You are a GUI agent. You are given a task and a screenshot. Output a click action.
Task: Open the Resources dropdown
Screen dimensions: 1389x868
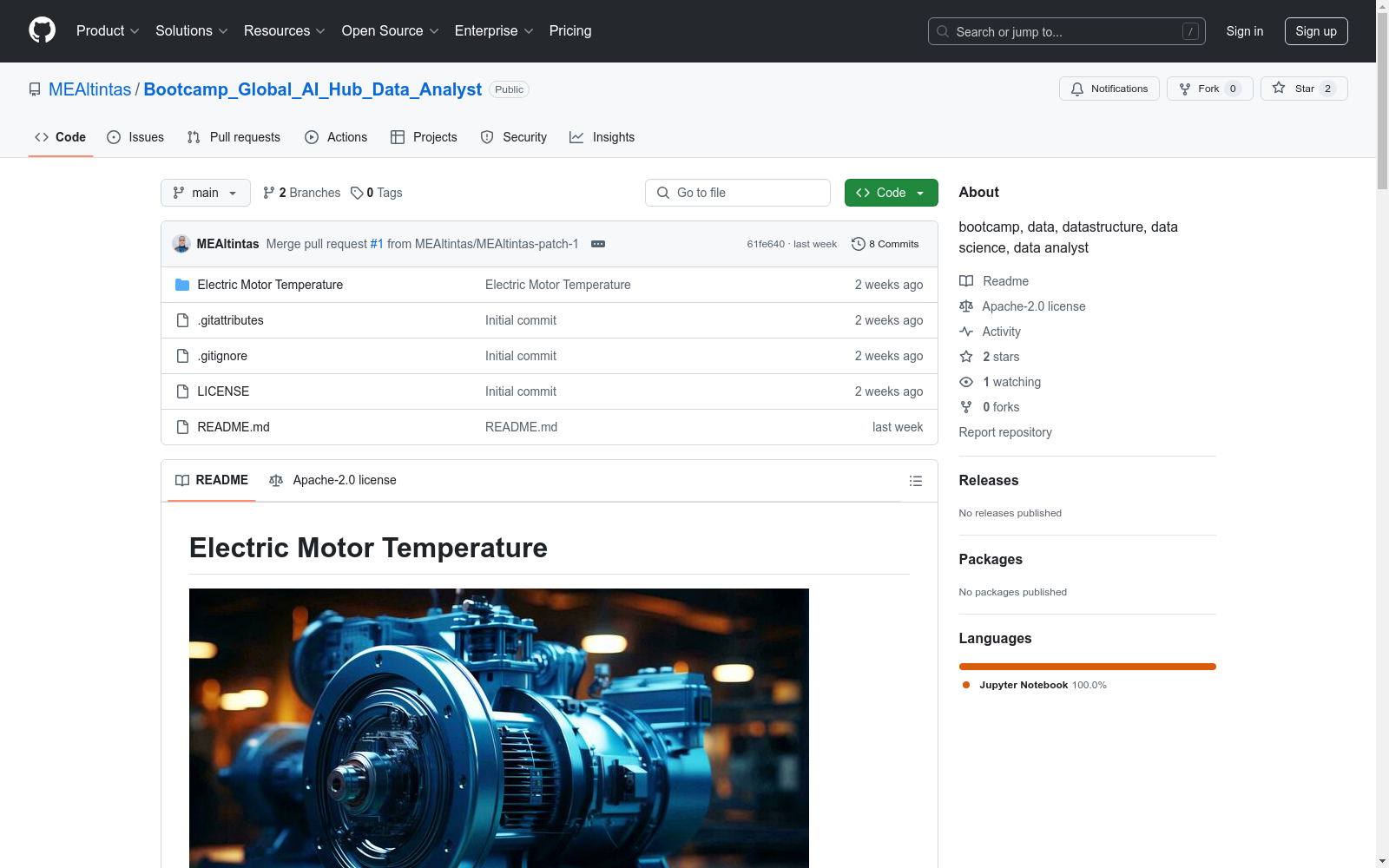(285, 30)
